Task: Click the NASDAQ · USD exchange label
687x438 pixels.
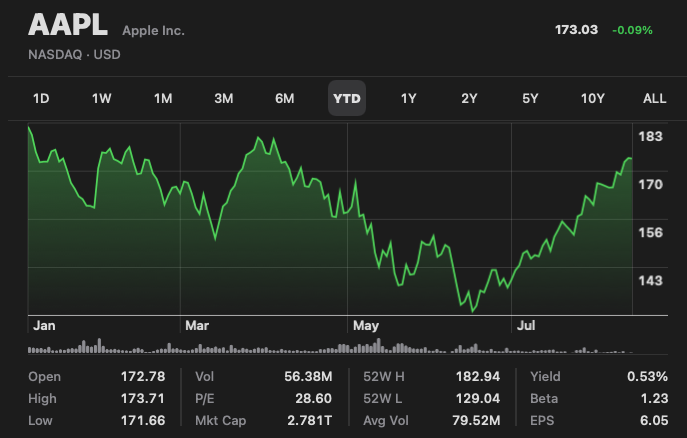Action: coord(74,55)
